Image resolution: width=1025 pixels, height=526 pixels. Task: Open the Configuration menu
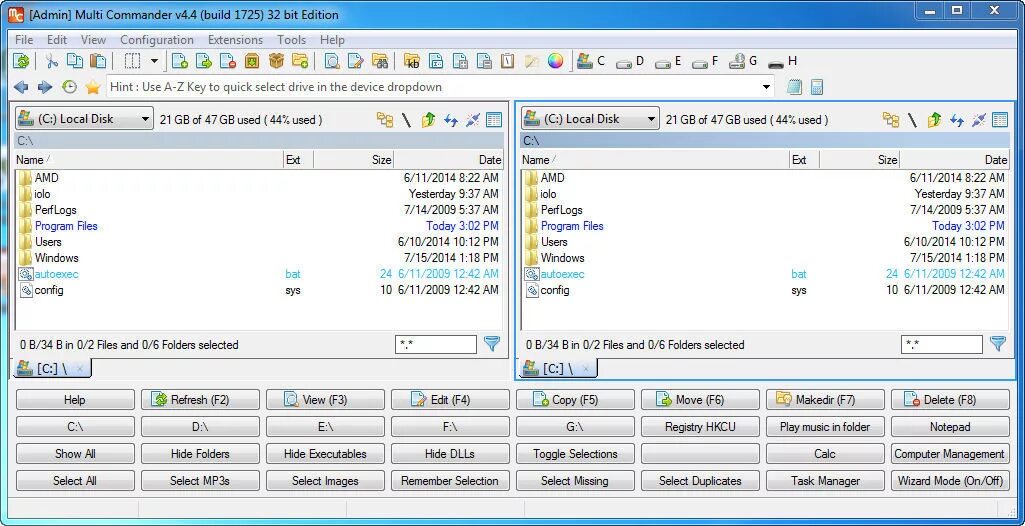coord(157,40)
